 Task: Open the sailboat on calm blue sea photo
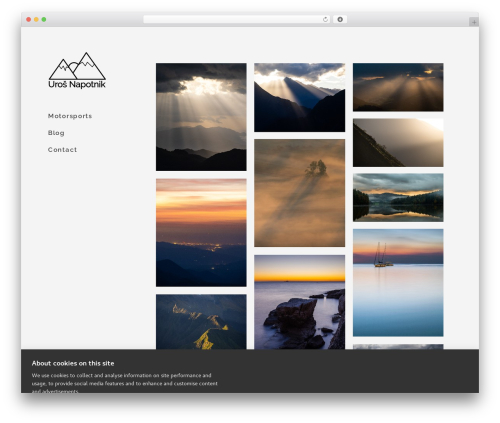coord(398,283)
